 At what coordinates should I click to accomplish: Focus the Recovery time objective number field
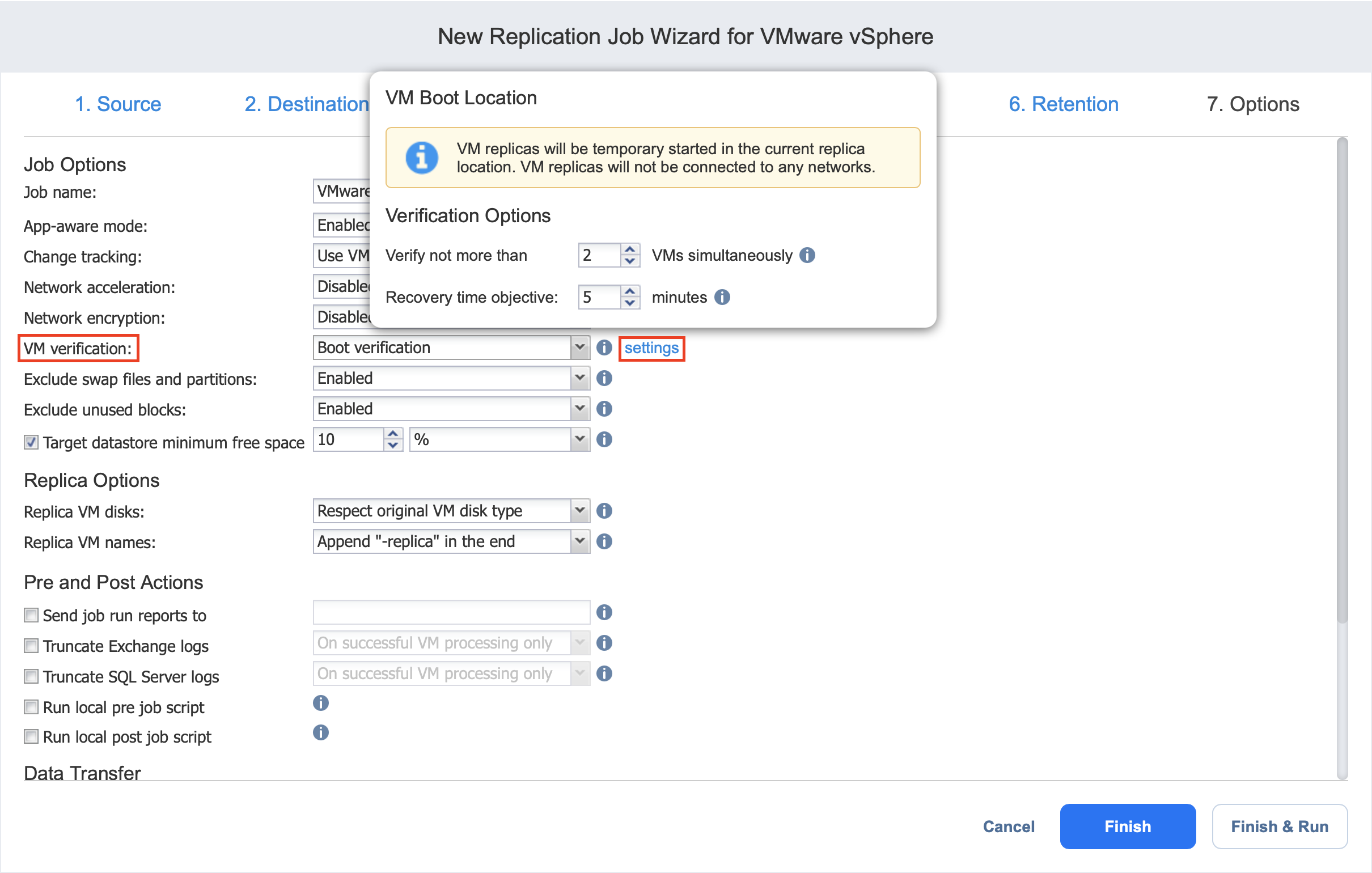(x=599, y=298)
